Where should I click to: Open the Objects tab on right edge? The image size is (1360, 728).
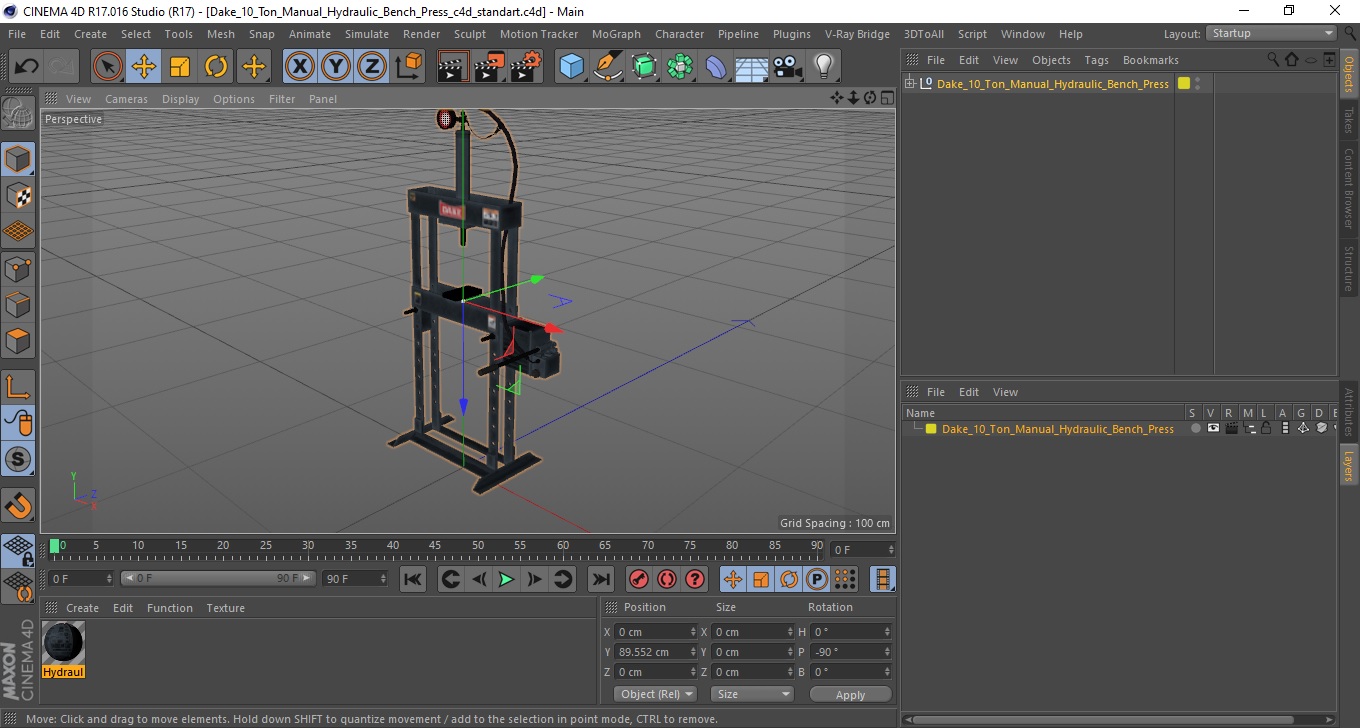point(1348,73)
